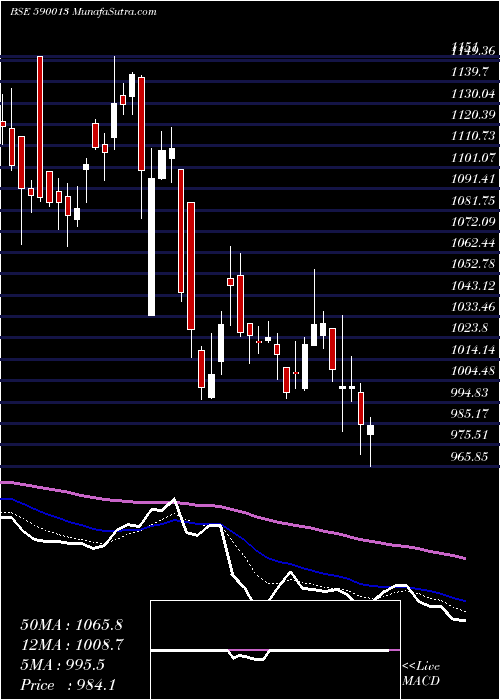Viewport: 500px width, 700px height.
Task: Select the 1139.7 price axis label
Action: coord(471,73)
